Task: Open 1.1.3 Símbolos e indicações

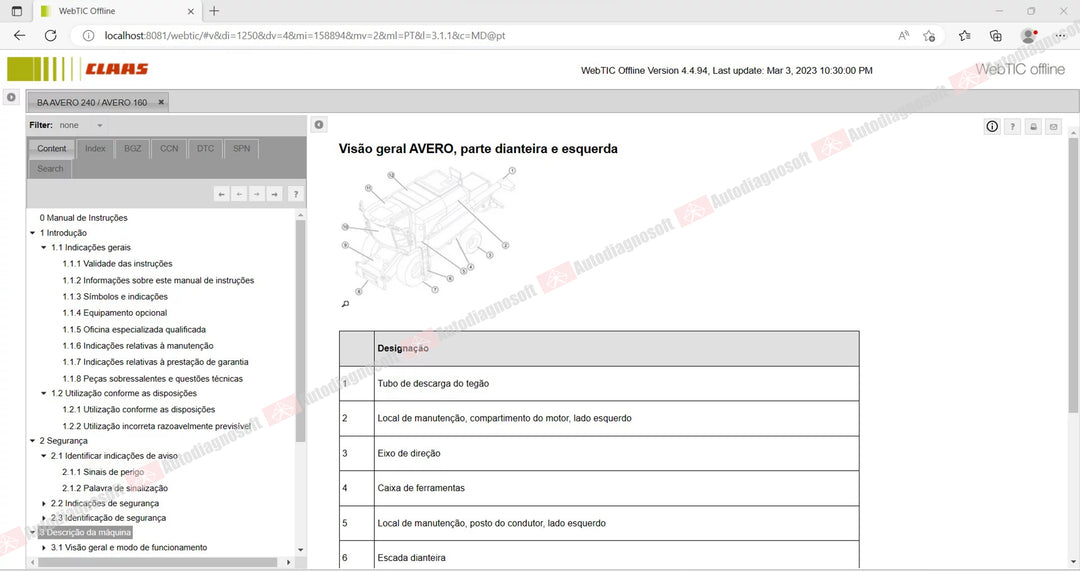Action: (x=115, y=297)
